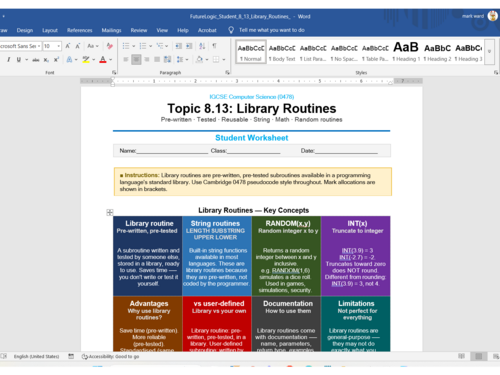Image resolution: width=500 pixels, height=375 pixels.
Task: Apply the No Spacing style
Action: (x=344, y=52)
